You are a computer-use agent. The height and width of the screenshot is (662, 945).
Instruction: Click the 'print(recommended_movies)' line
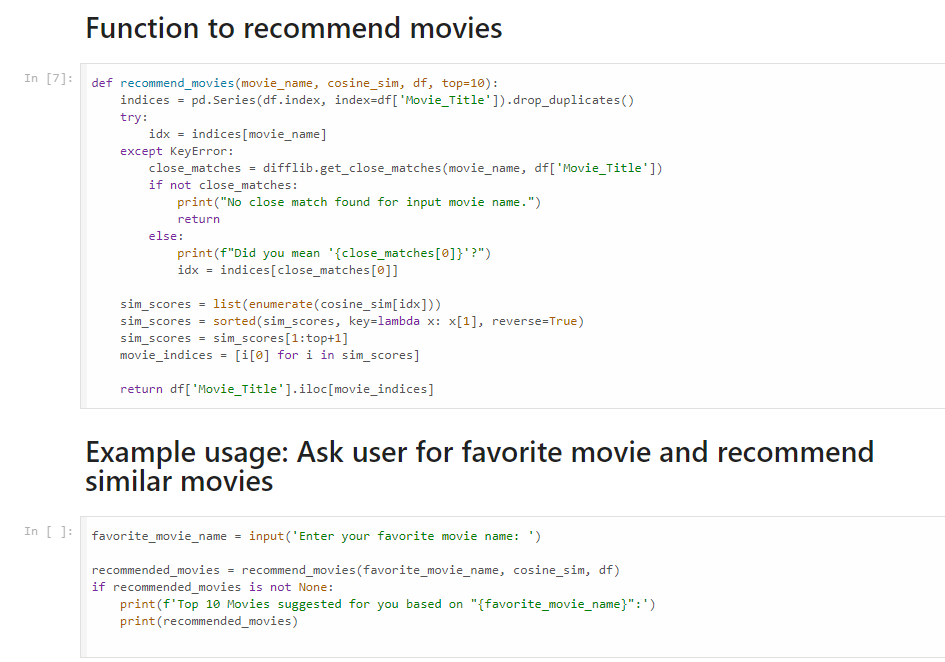(x=208, y=621)
